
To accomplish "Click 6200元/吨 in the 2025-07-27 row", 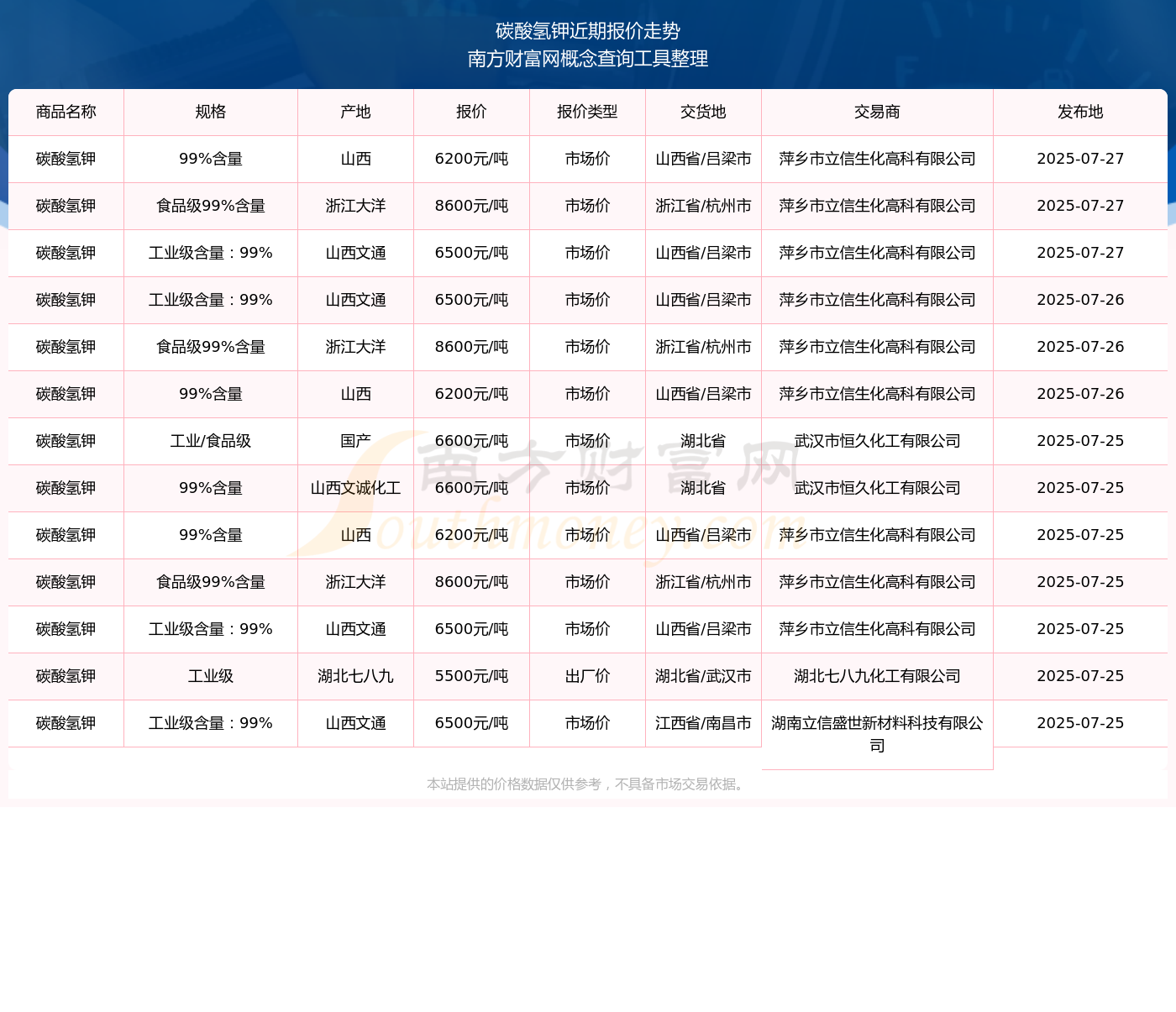I will tap(472, 159).
